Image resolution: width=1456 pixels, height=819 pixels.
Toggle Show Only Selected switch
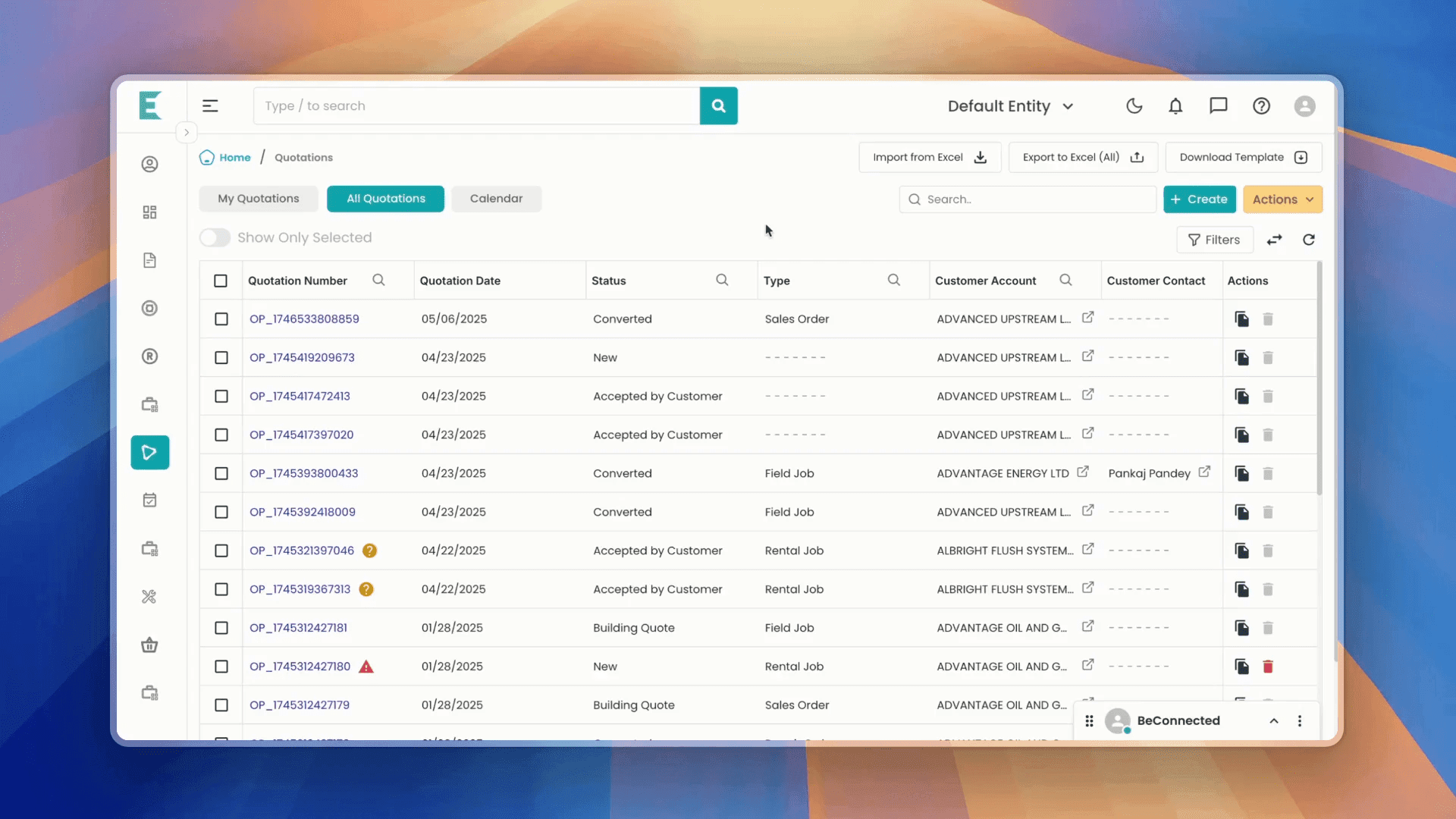pos(215,237)
